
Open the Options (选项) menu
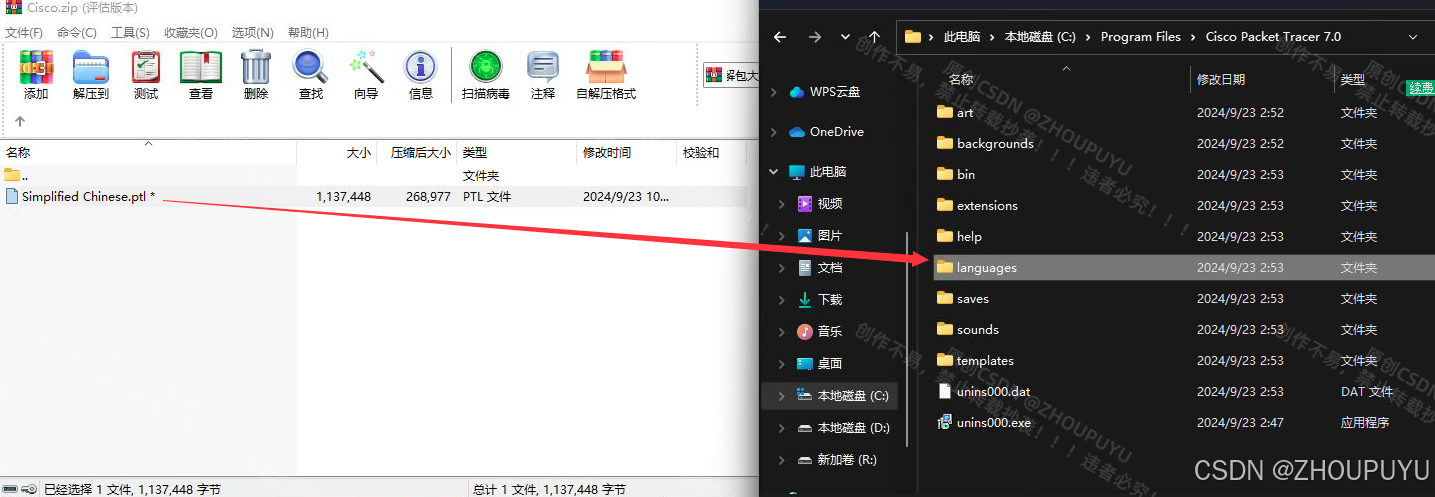coord(253,33)
